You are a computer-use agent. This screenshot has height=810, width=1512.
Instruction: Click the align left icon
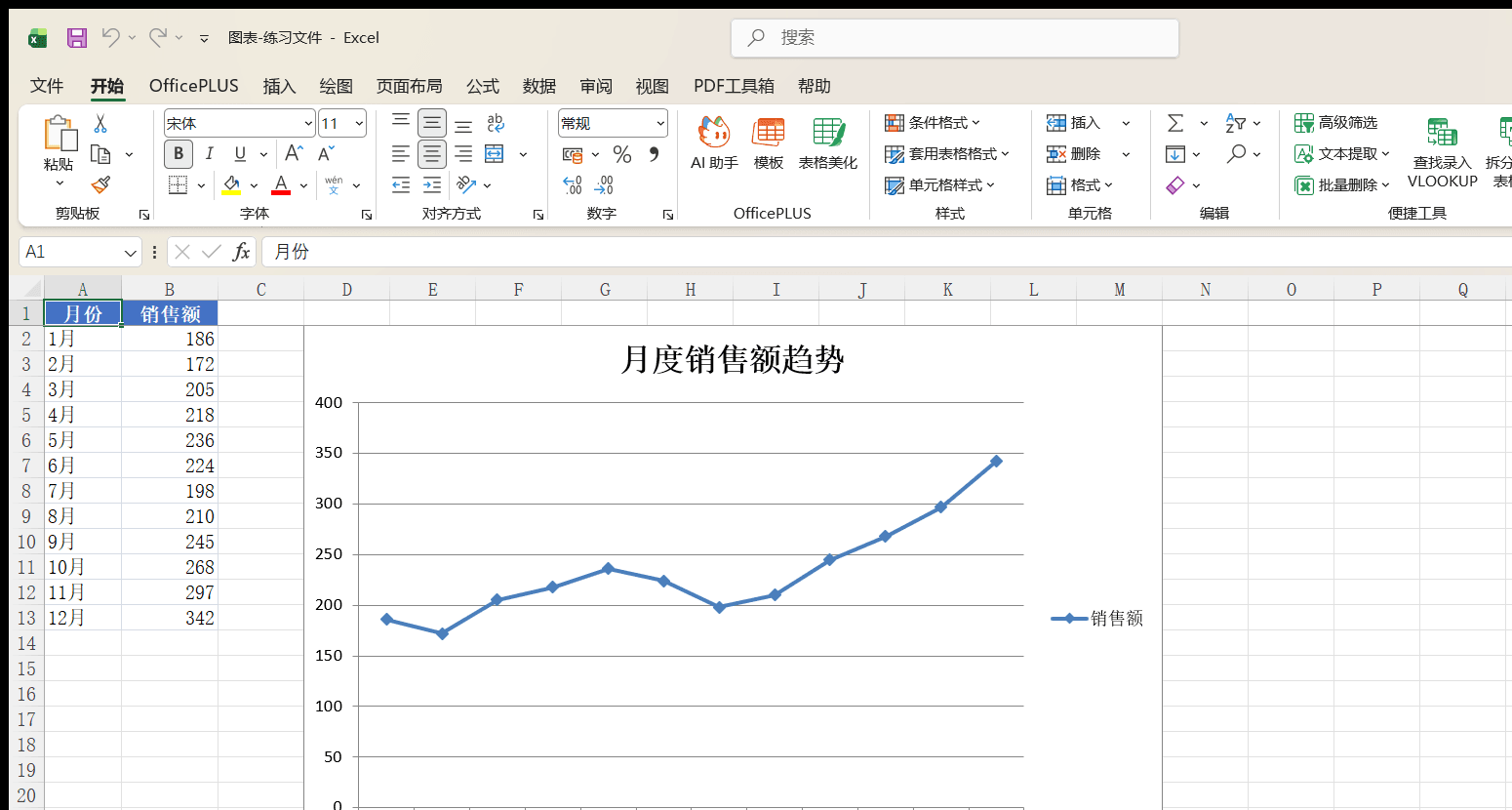click(401, 154)
